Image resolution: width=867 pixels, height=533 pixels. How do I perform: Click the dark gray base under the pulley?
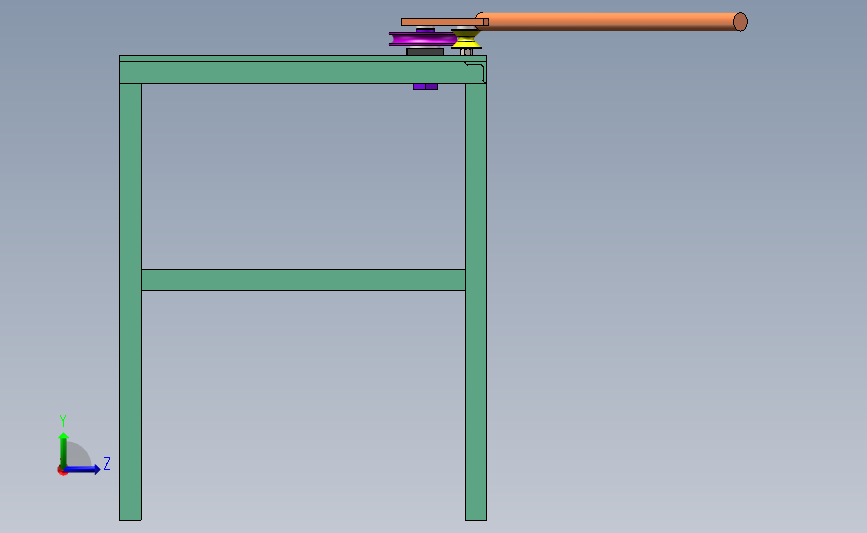pyautogui.click(x=425, y=52)
